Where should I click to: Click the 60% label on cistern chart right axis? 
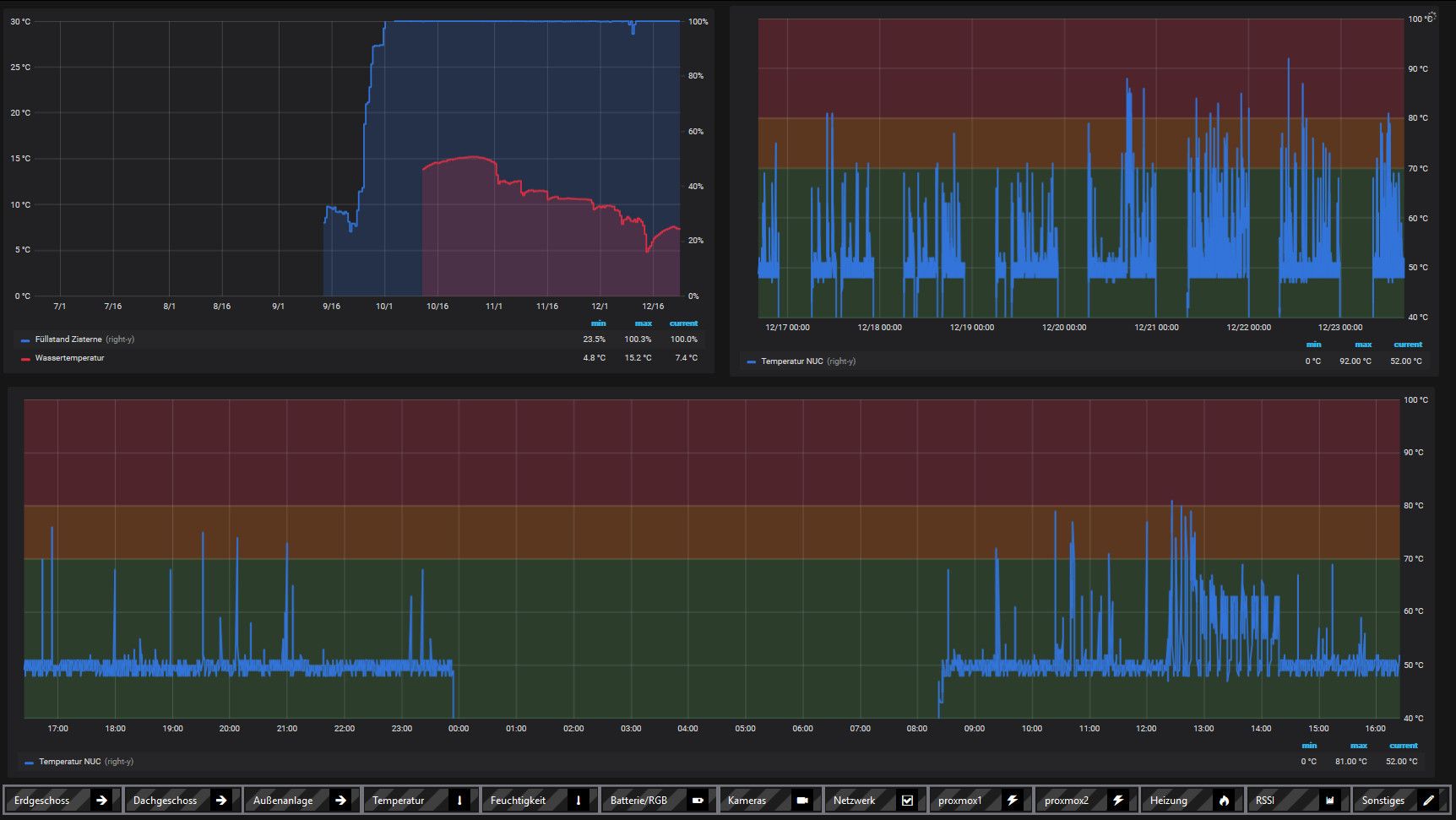point(696,132)
